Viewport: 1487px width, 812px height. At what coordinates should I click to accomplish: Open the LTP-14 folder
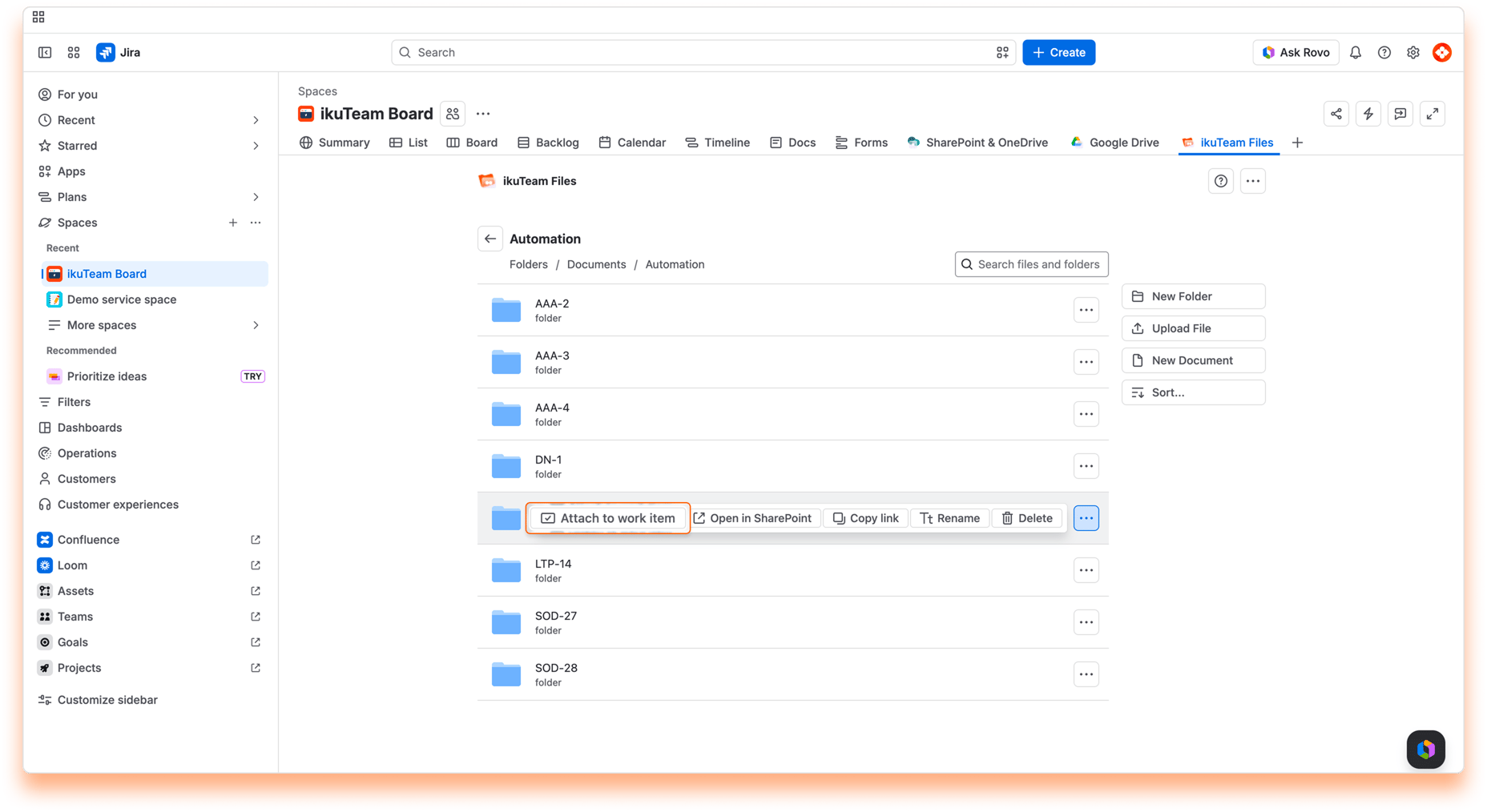[792, 570]
